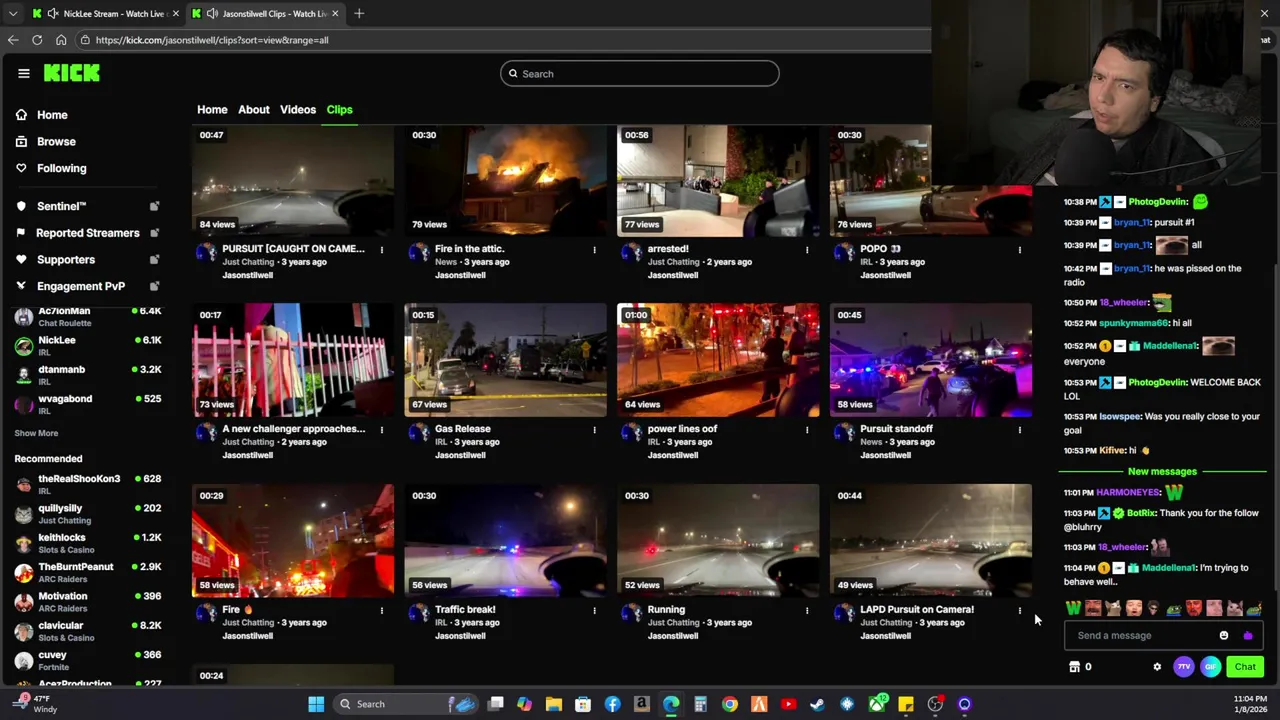Open options menu for Pursuit standoff clip

pyautogui.click(x=1020, y=429)
